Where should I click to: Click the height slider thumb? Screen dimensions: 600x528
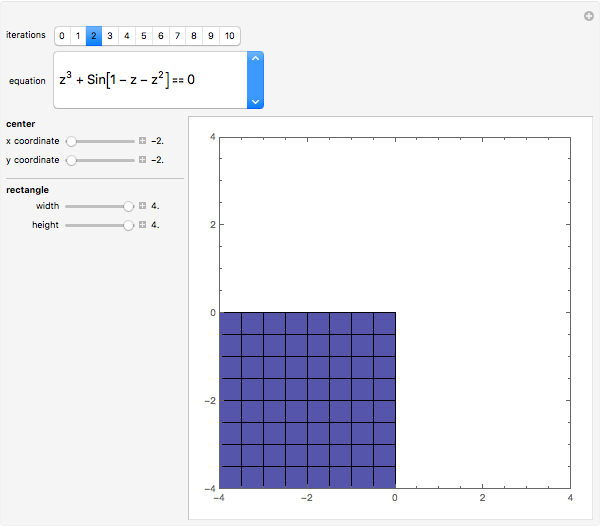click(x=128, y=225)
